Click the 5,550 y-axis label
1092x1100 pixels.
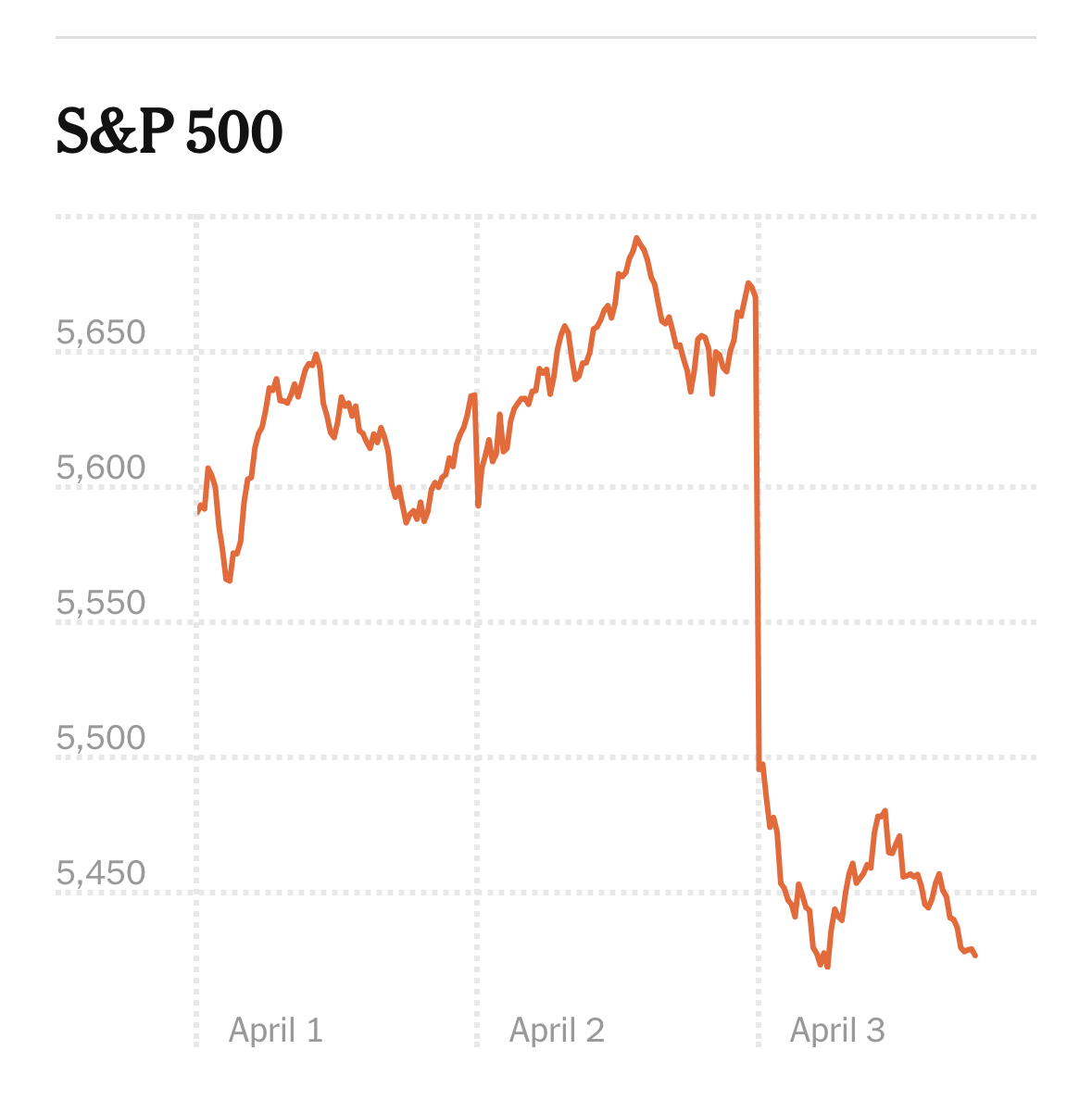(101, 603)
